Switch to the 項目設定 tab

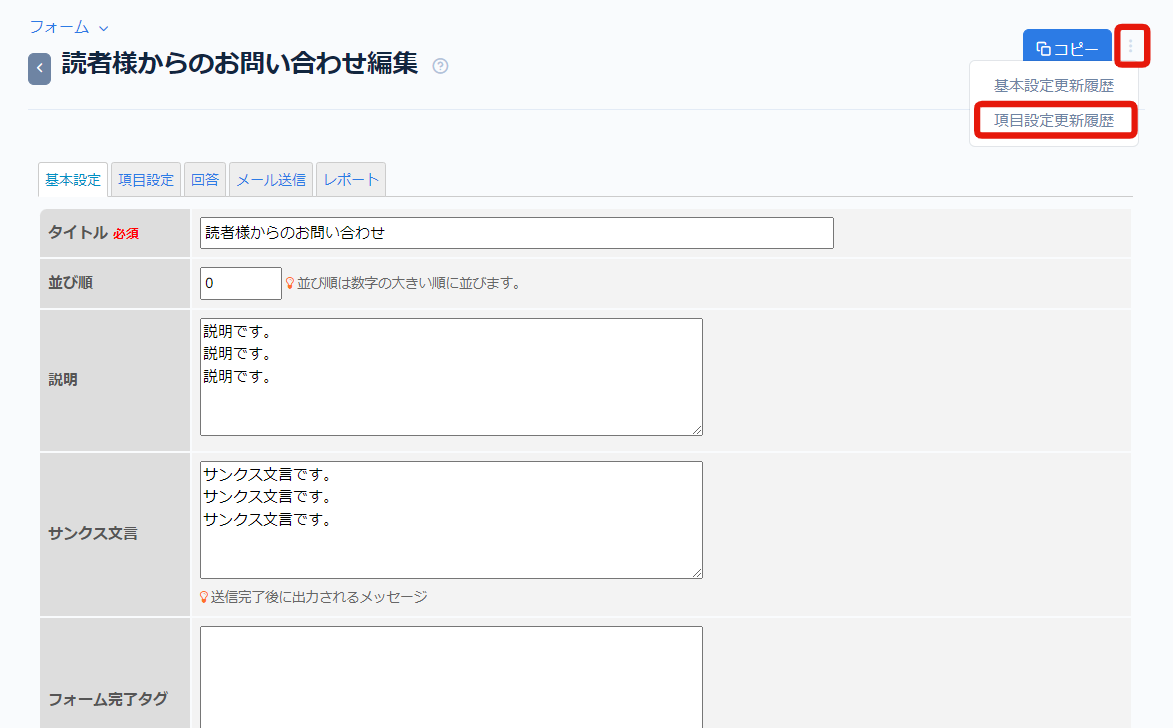pos(146,180)
